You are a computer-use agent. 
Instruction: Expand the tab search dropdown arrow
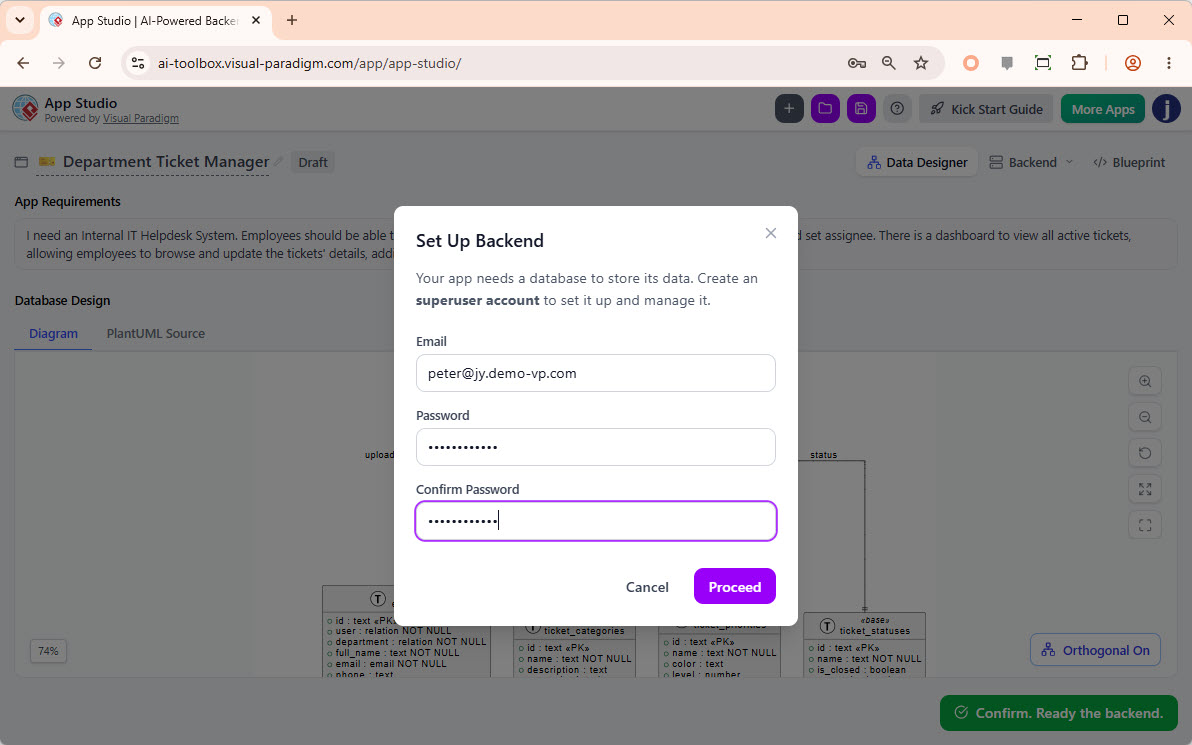(x=20, y=21)
